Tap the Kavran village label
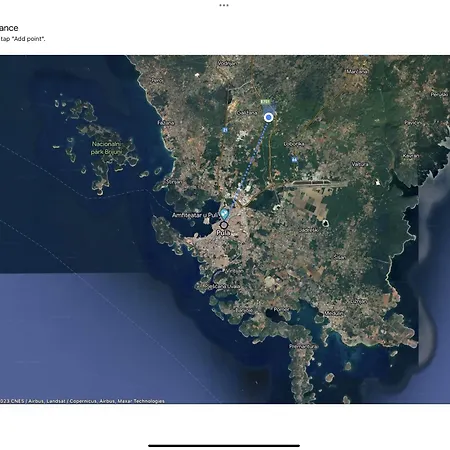The height and width of the screenshot is (450, 450). point(411,156)
